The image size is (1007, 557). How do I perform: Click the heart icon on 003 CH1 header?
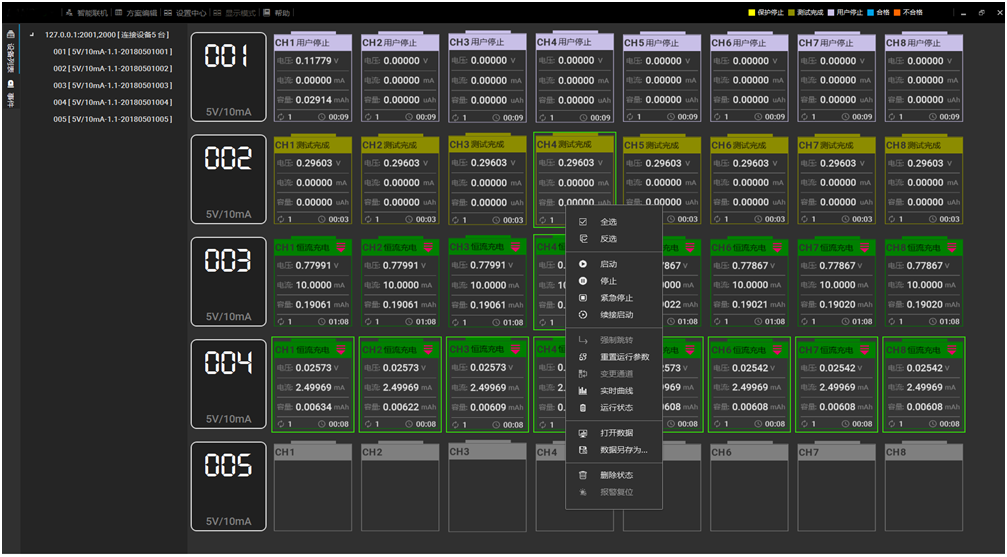coord(342,247)
